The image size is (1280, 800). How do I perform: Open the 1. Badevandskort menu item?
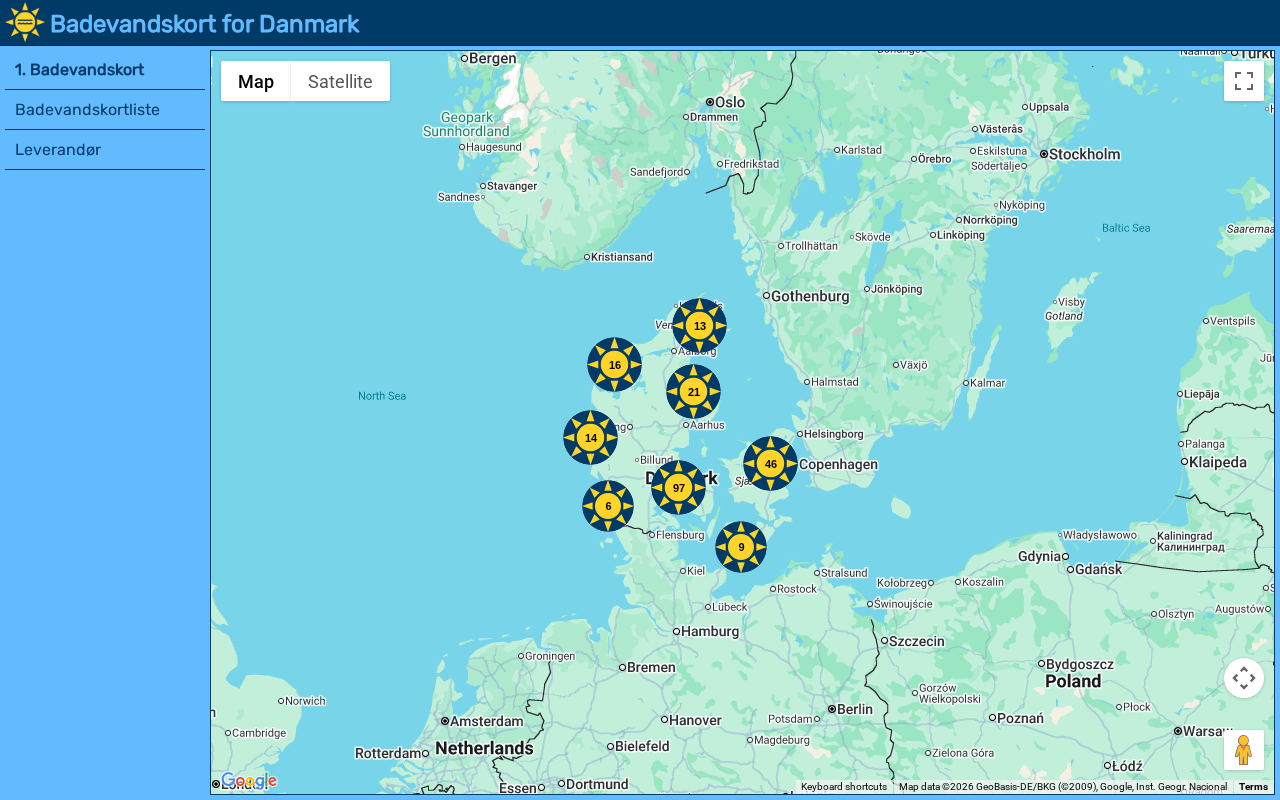[105, 70]
